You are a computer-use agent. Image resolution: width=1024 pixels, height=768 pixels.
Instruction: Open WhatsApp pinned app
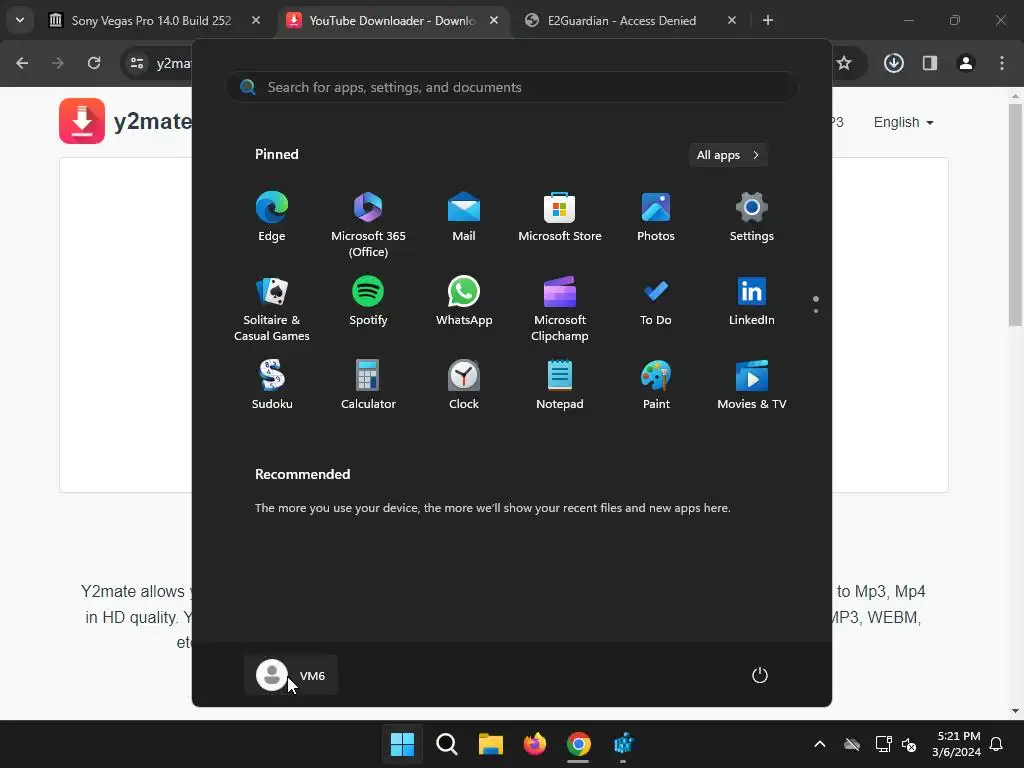pyautogui.click(x=464, y=302)
